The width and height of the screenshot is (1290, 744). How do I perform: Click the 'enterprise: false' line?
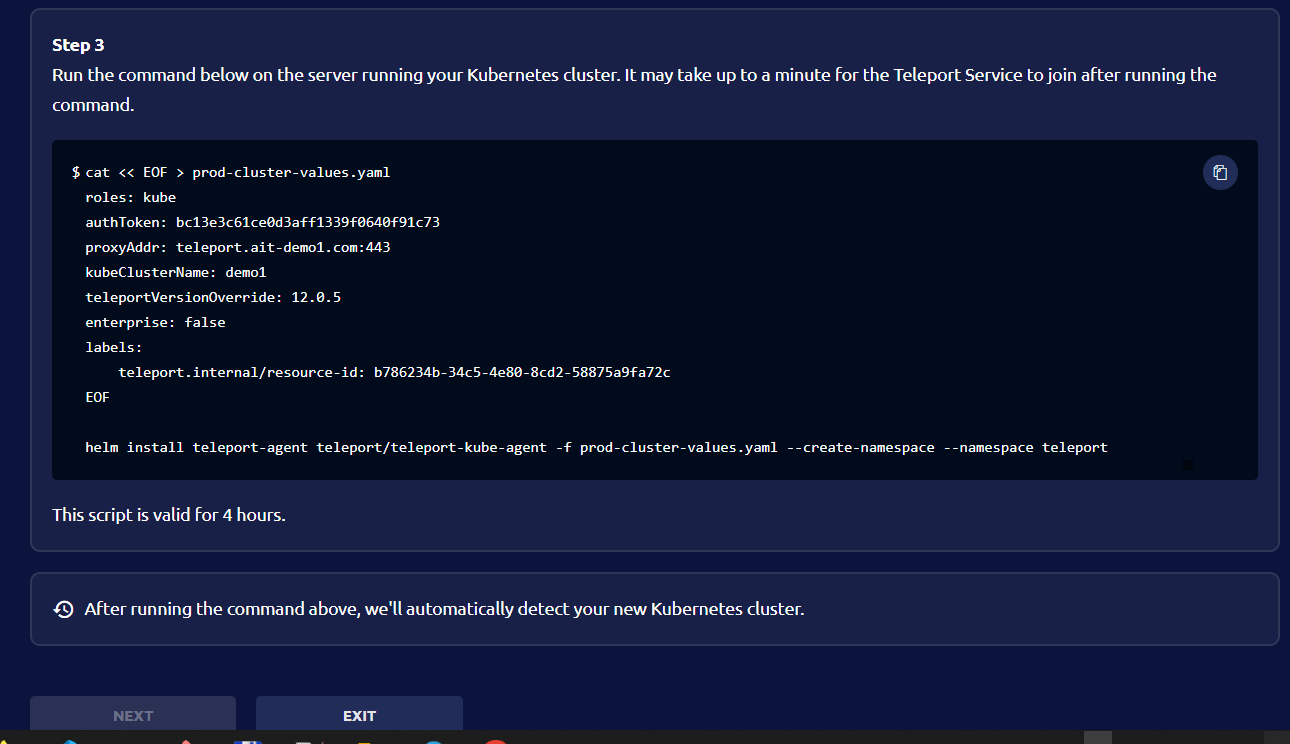155,322
